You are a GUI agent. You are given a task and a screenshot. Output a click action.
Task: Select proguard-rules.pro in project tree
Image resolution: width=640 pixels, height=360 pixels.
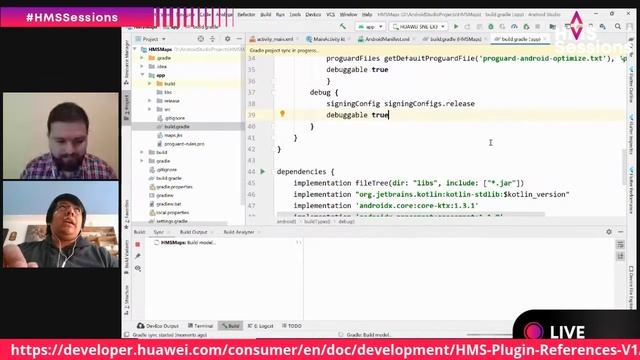click(181, 144)
